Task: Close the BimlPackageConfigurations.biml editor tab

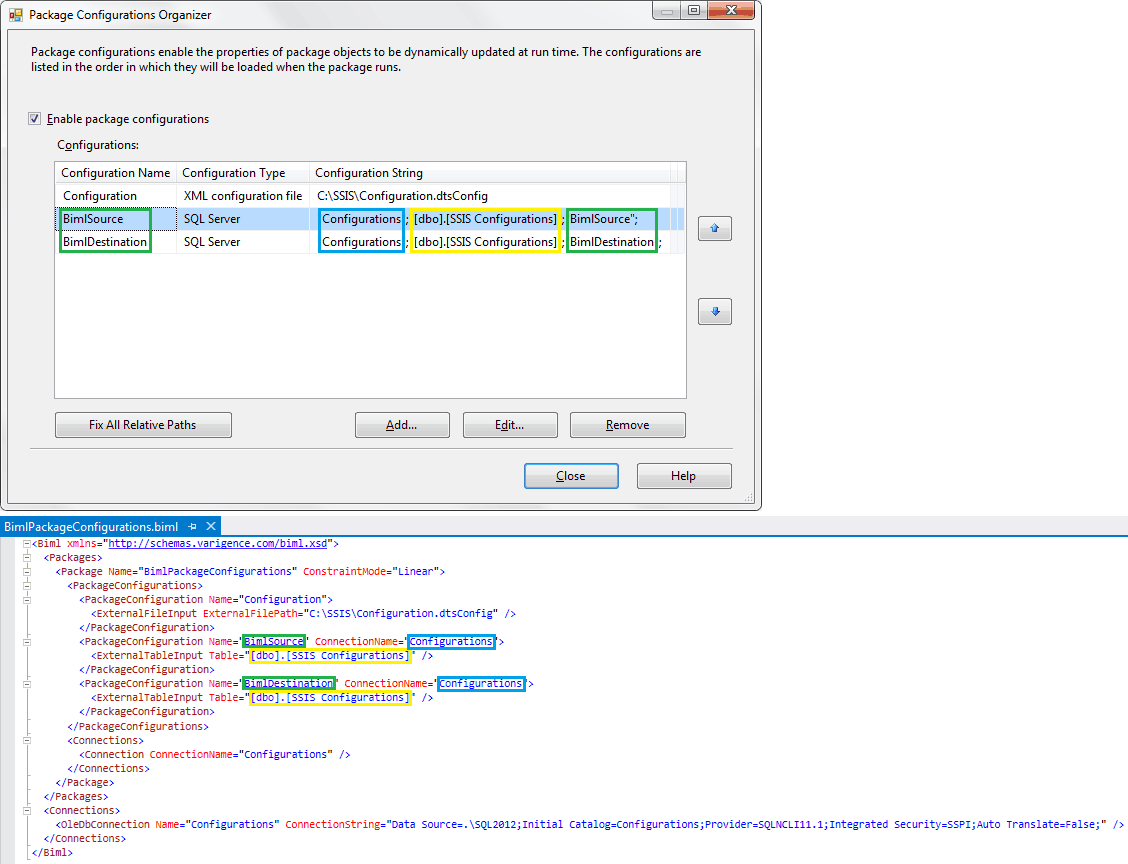Action: (x=211, y=526)
